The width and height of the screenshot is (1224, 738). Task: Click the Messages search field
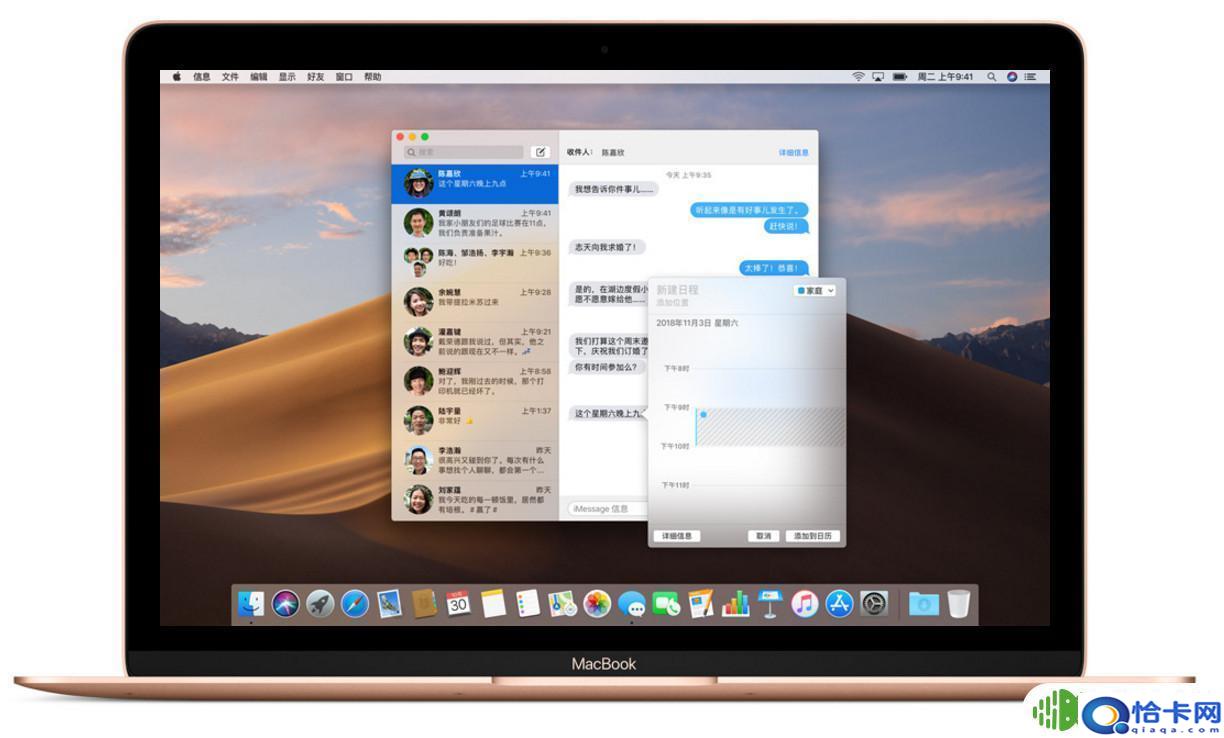click(463, 152)
